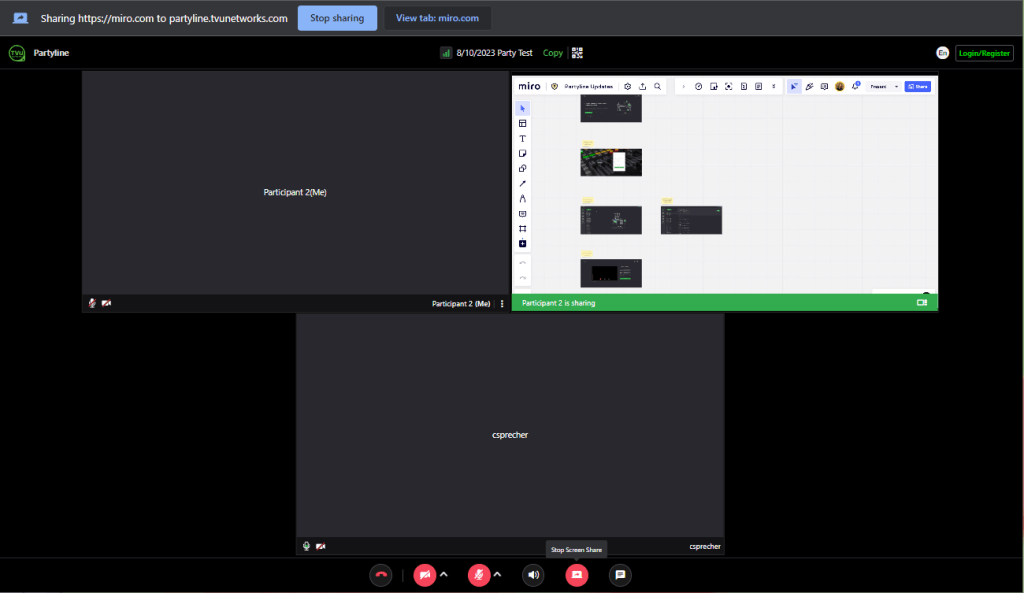Check the signal strength indicator
The image size is (1024, 593).
tap(446, 53)
